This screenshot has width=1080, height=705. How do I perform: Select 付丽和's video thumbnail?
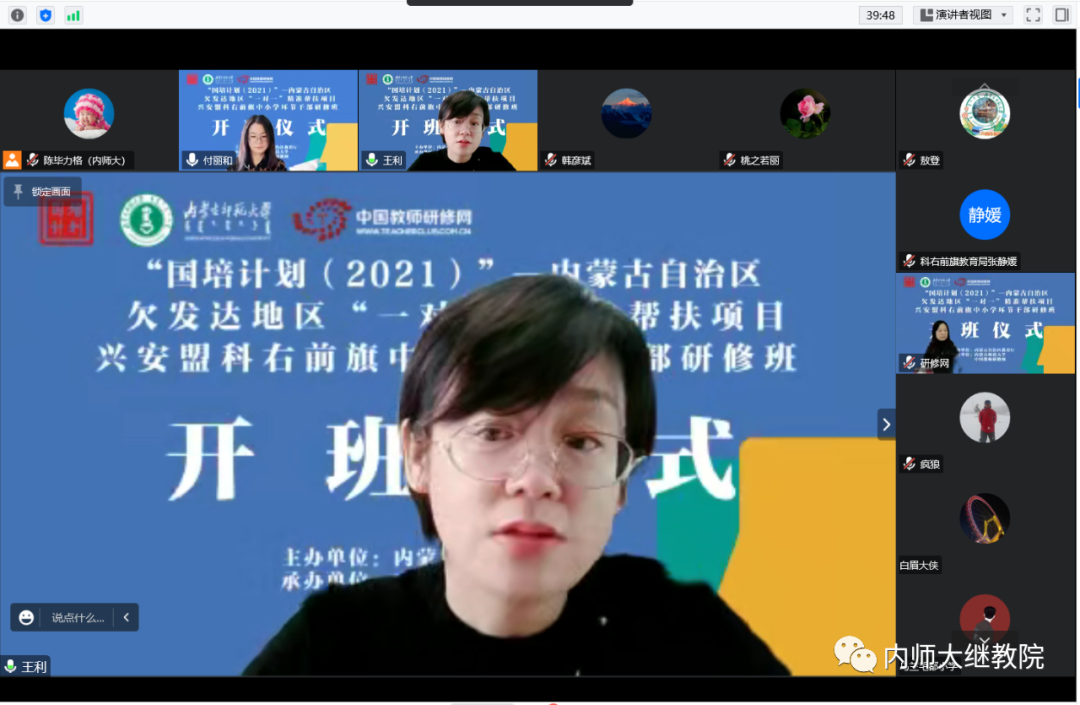click(268, 120)
